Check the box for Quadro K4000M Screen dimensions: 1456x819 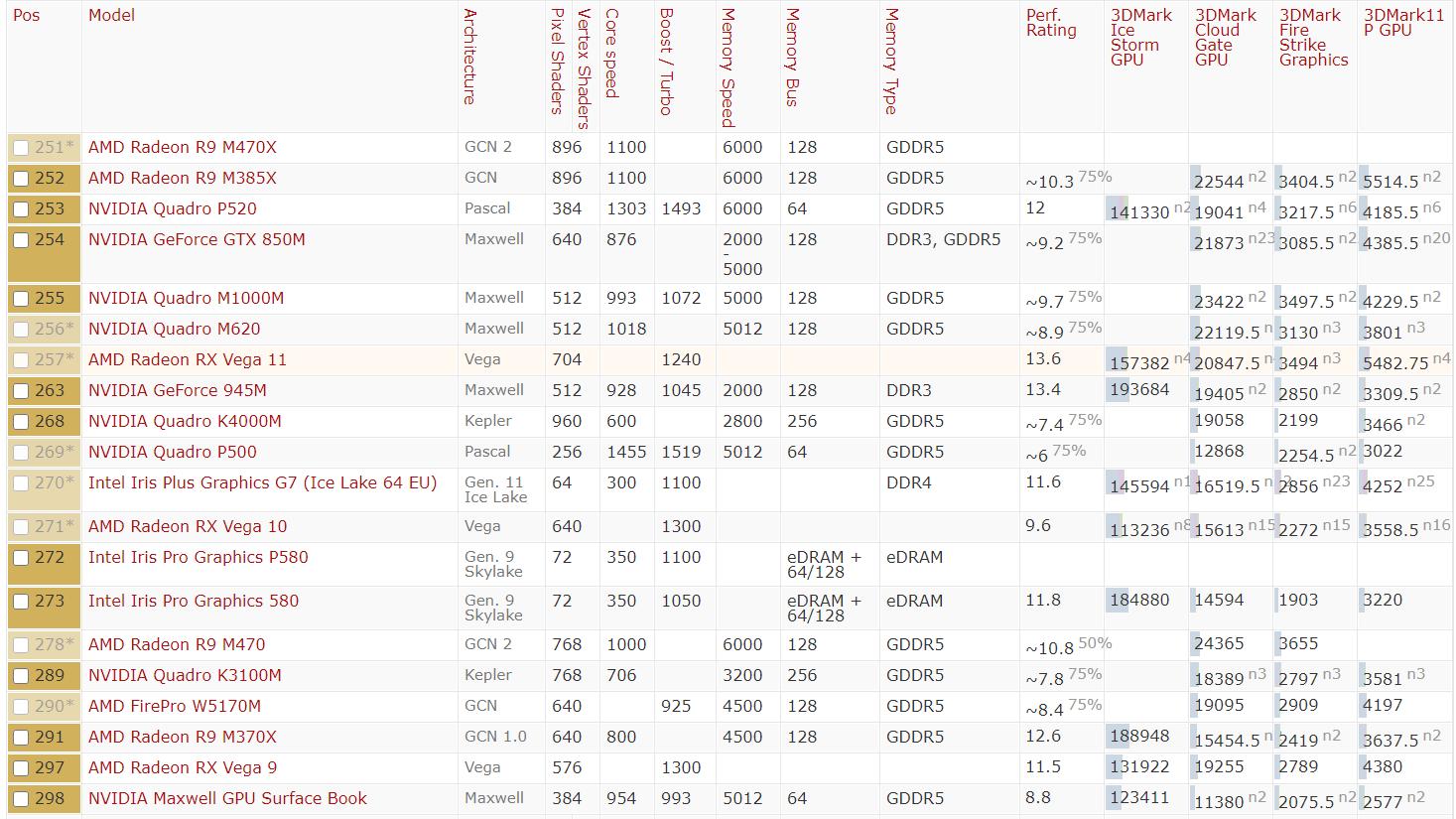[21, 422]
